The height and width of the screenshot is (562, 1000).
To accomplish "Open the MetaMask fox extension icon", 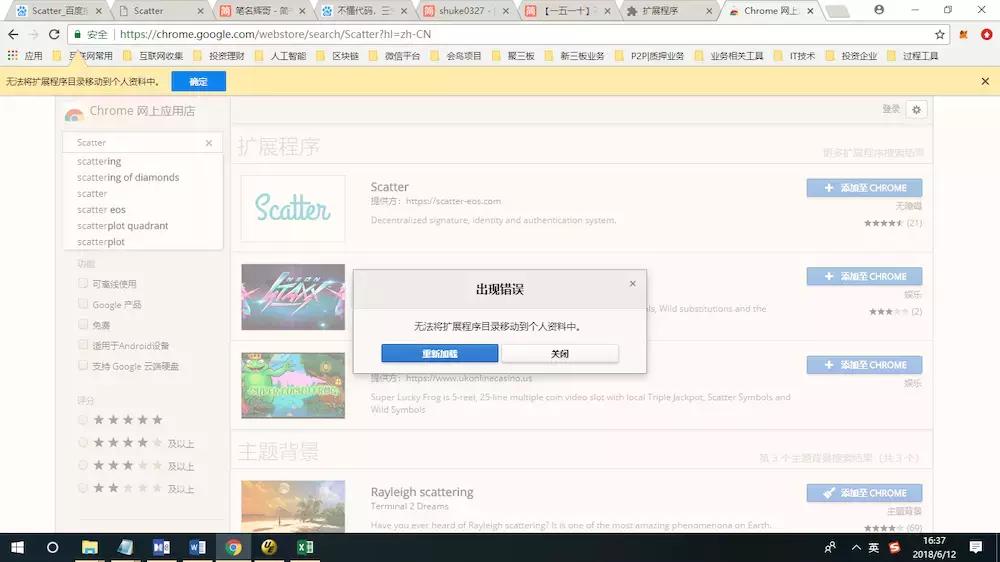I will tap(964, 34).
